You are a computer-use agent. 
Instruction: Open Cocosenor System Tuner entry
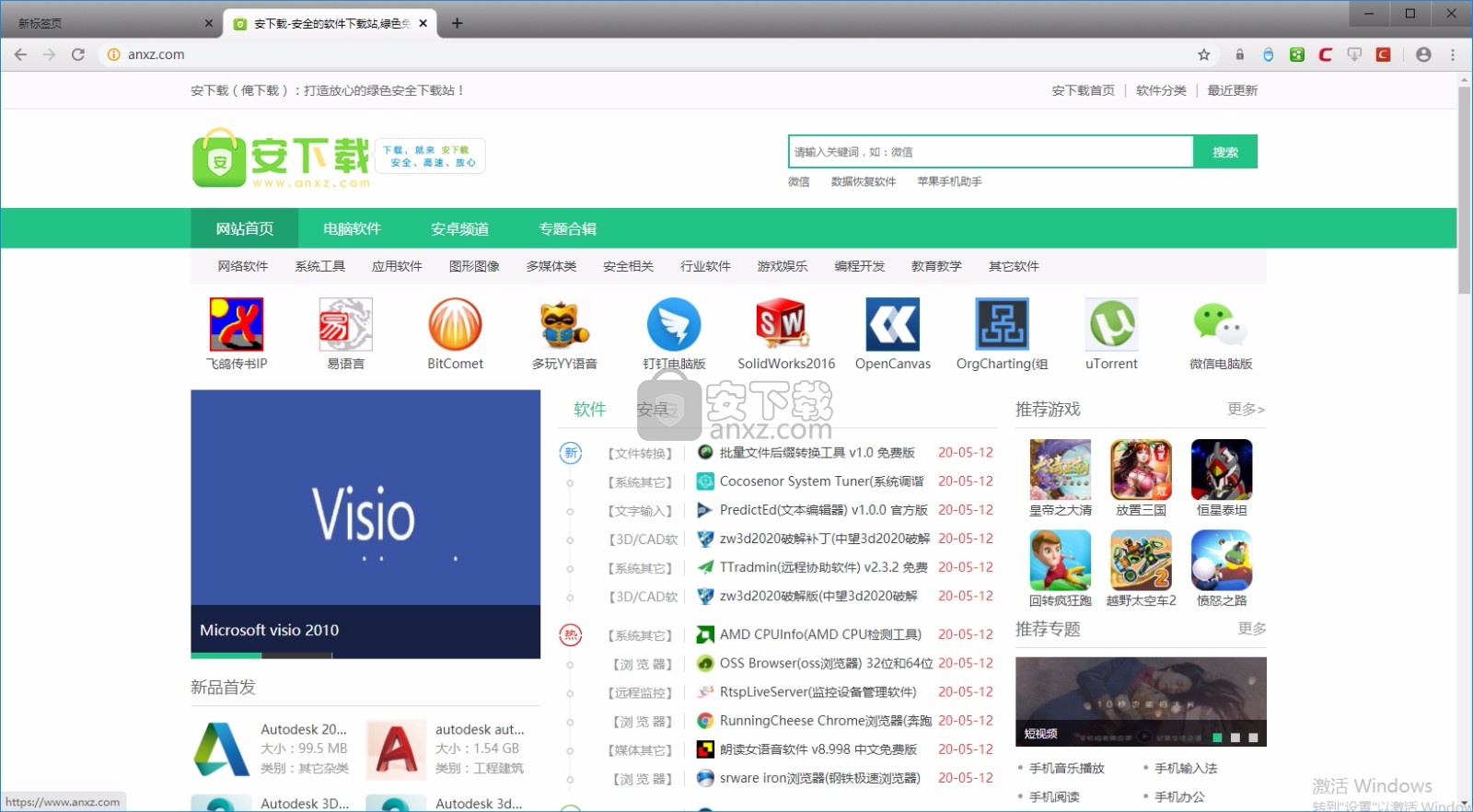point(821,481)
